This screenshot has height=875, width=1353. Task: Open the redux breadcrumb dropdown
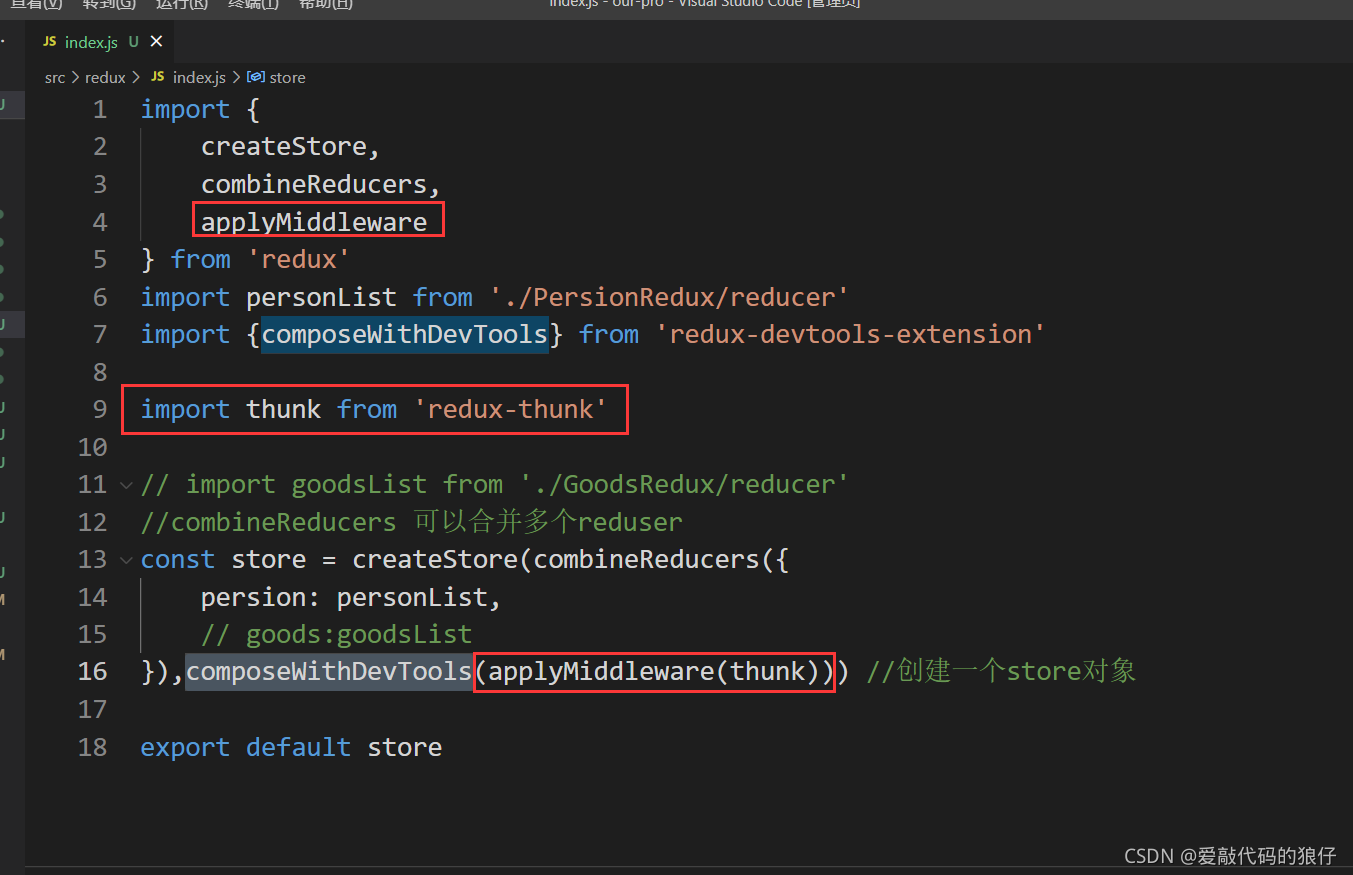pos(105,77)
